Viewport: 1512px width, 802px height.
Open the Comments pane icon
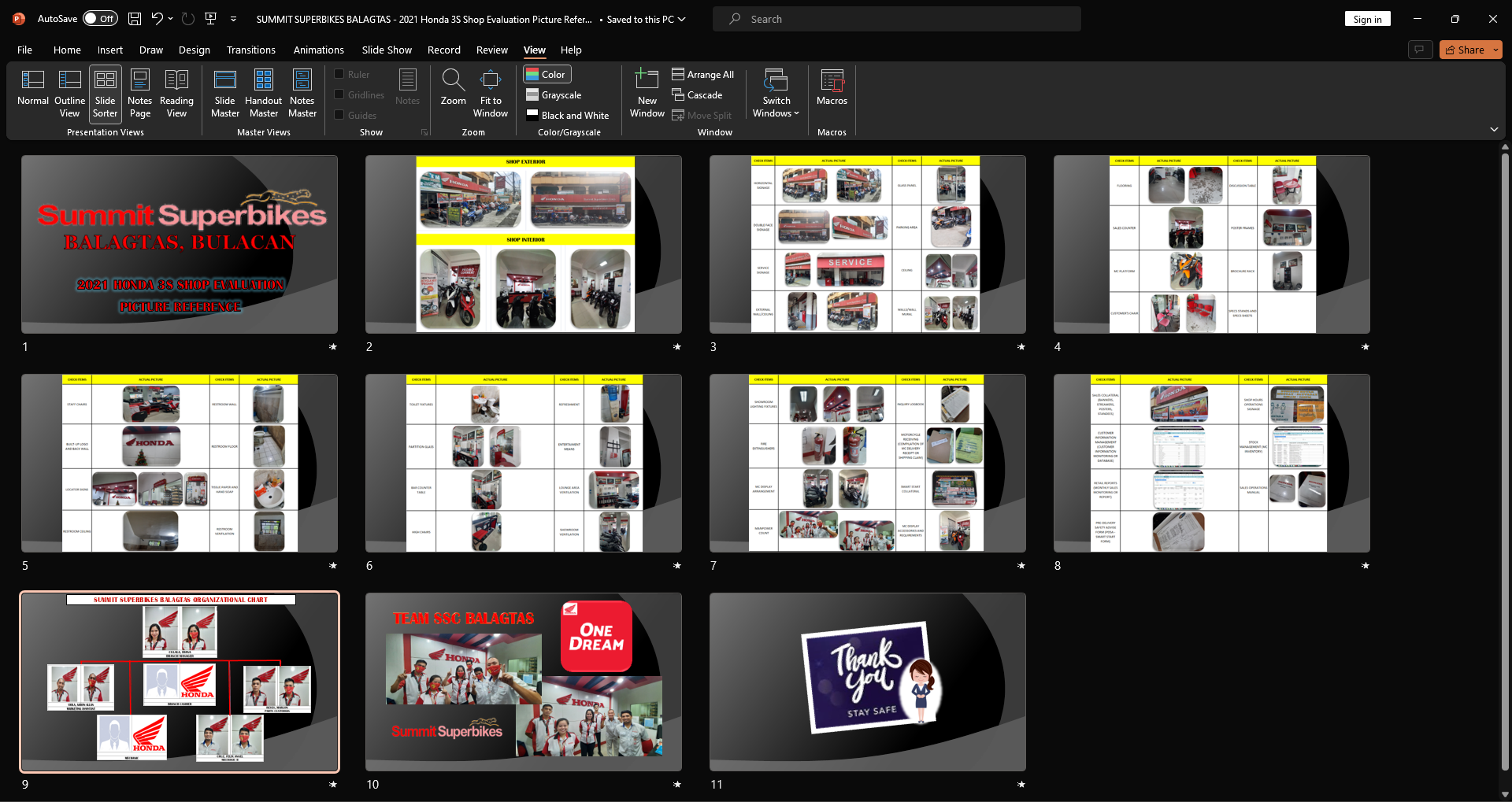click(1419, 50)
